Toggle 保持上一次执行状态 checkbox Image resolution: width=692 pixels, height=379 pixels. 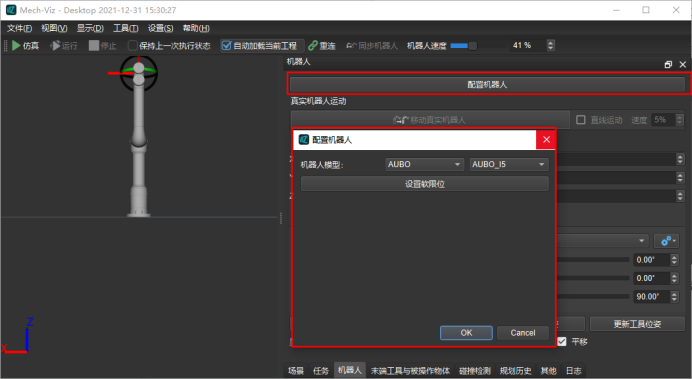(132, 45)
